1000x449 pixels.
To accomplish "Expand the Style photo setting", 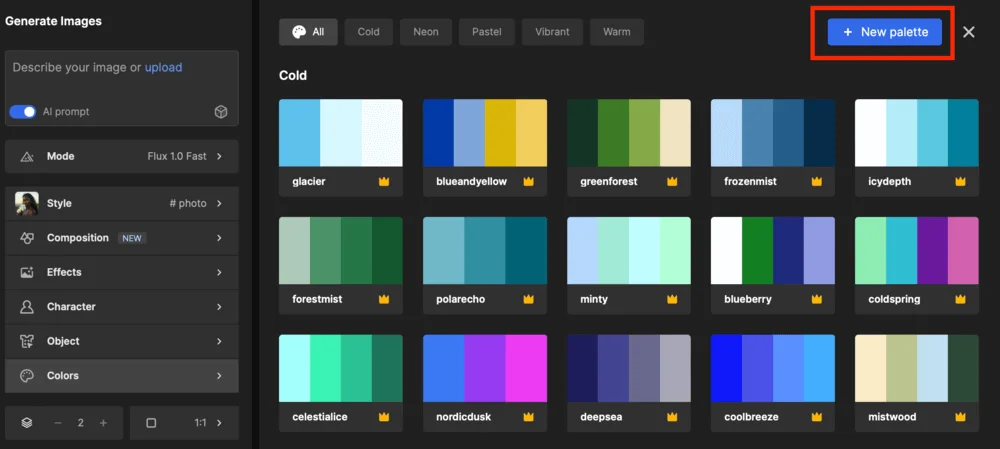I will pos(121,203).
